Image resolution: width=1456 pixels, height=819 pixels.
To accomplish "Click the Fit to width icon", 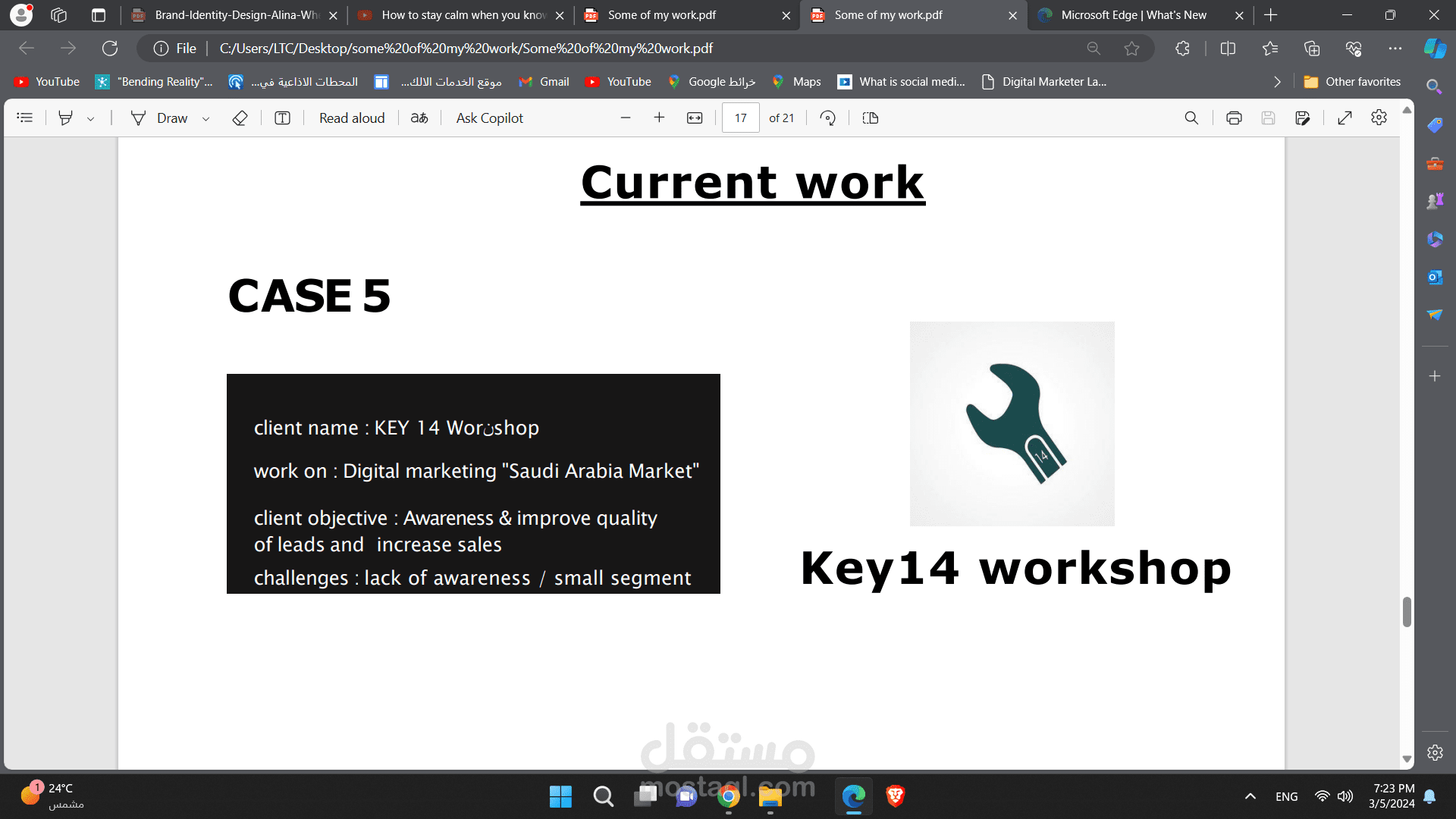I will (695, 118).
